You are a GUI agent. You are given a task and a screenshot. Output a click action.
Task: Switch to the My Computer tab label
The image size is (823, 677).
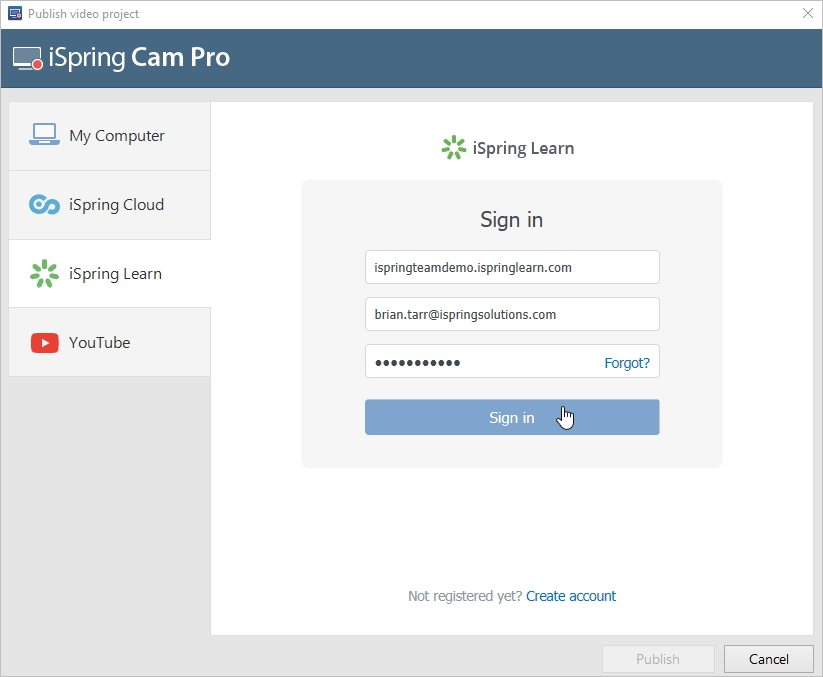pos(117,136)
